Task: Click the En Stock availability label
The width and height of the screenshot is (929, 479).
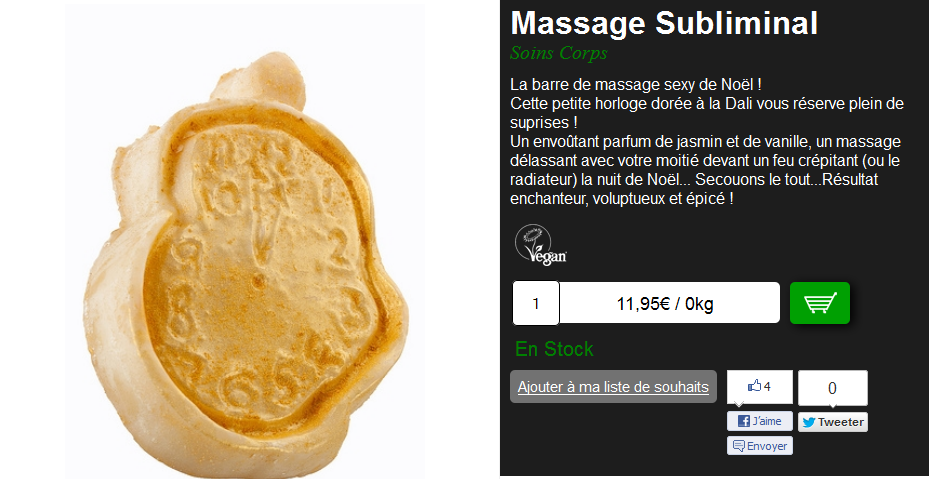Action: tap(554, 349)
